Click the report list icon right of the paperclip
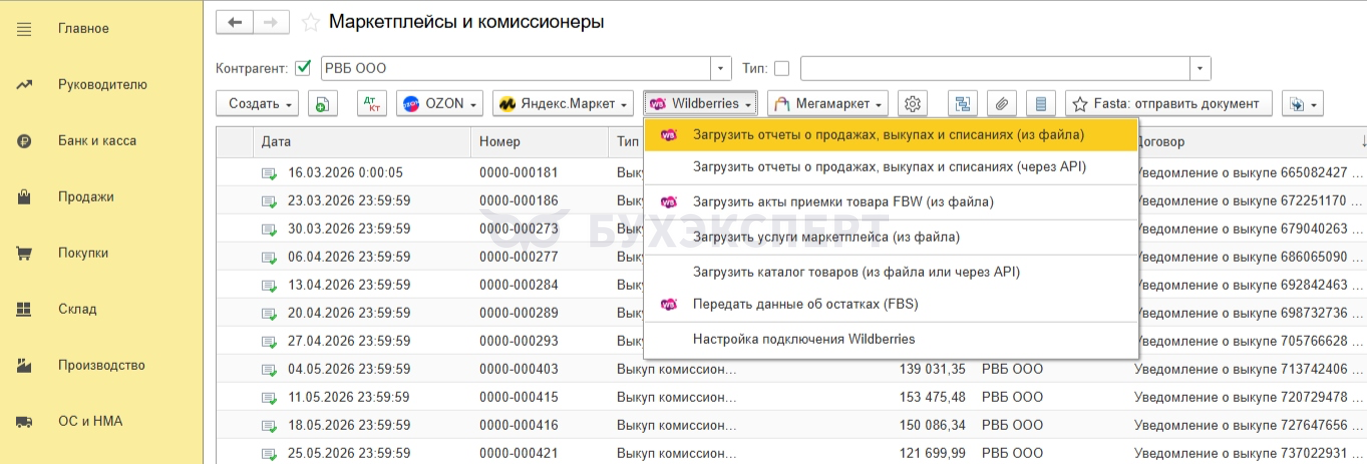The height and width of the screenshot is (464, 1368). click(x=1041, y=103)
